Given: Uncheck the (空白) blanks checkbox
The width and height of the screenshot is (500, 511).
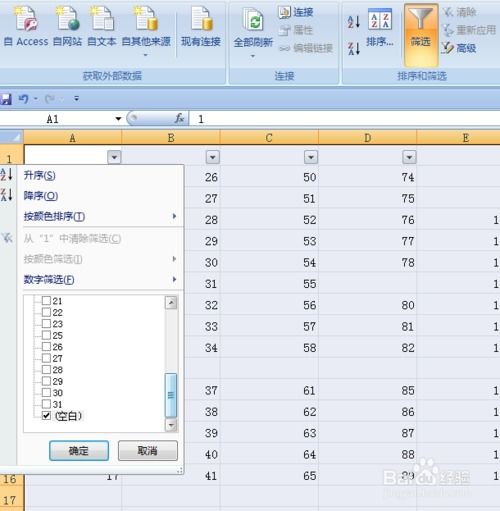Looking at the screenshot, I should click(46, 415).
